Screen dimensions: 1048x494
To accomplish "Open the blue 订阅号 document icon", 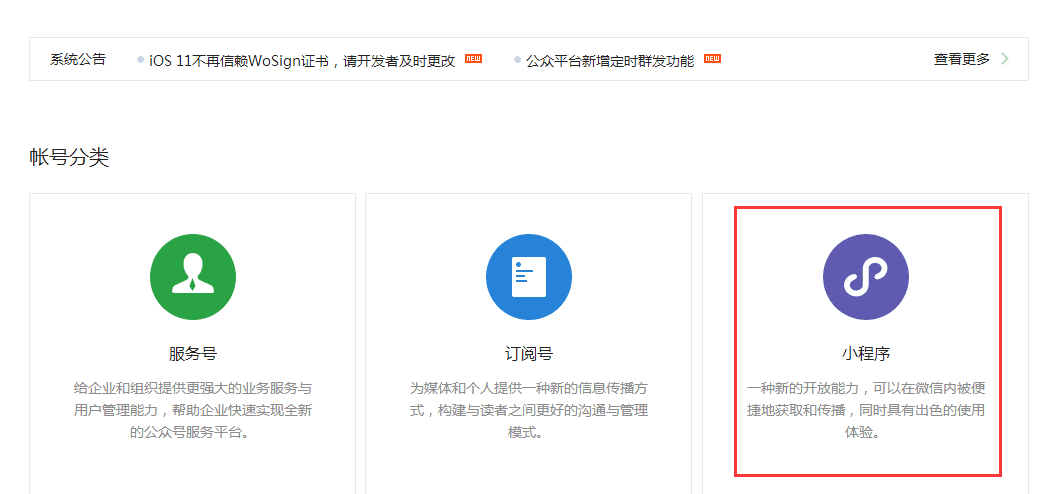I will (529, 277).
